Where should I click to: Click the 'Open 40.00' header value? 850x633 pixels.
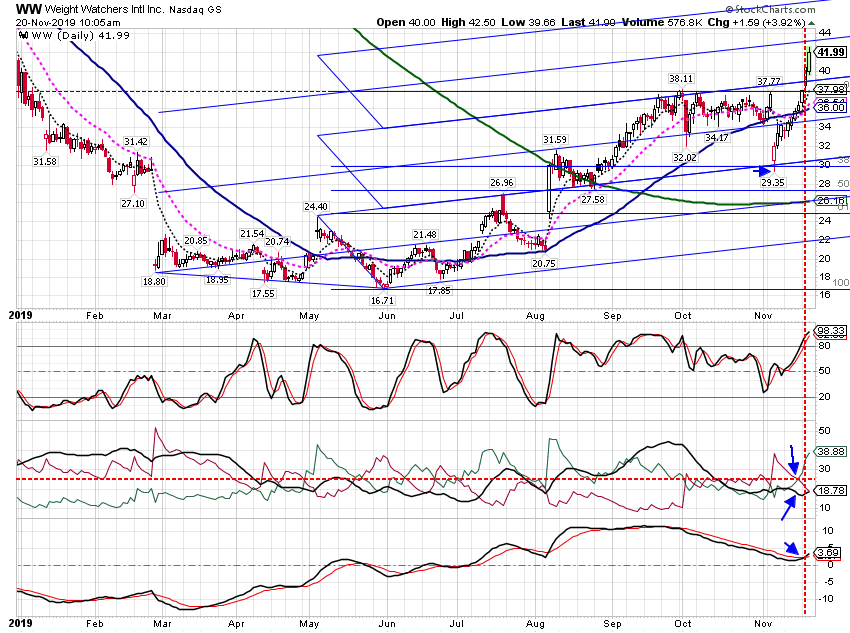click(x=406, y=22)
